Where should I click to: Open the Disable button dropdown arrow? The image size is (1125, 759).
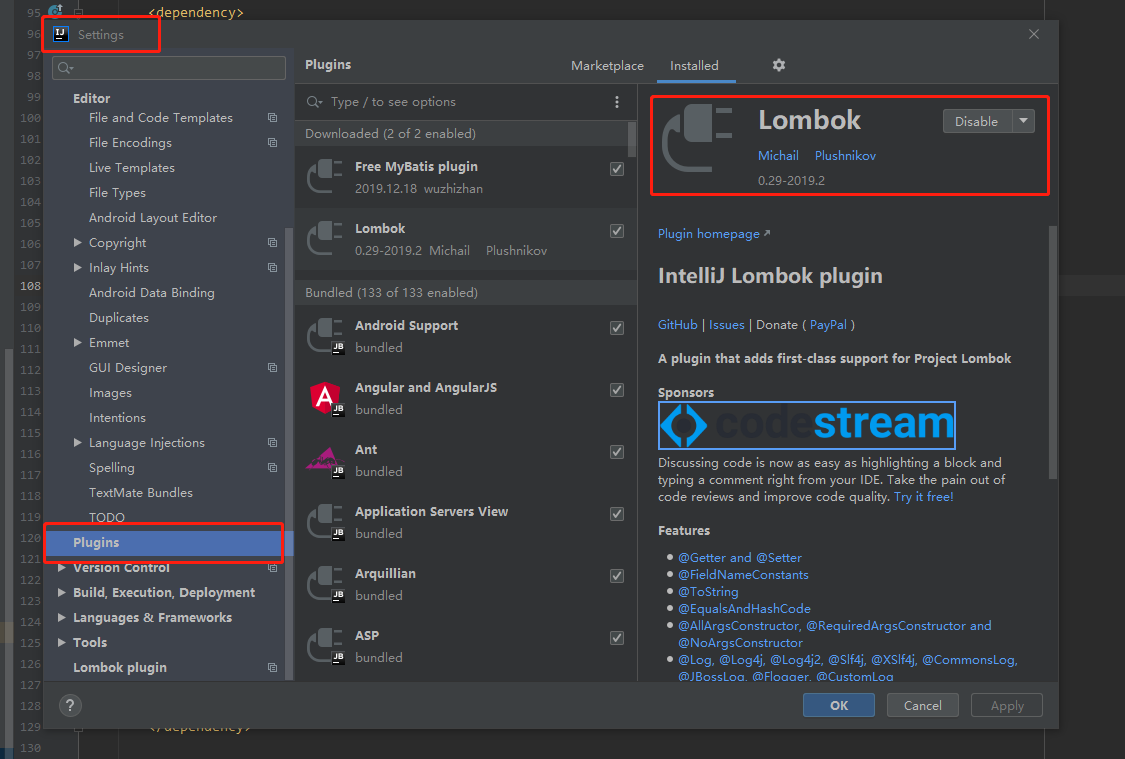pos(1024,121)
